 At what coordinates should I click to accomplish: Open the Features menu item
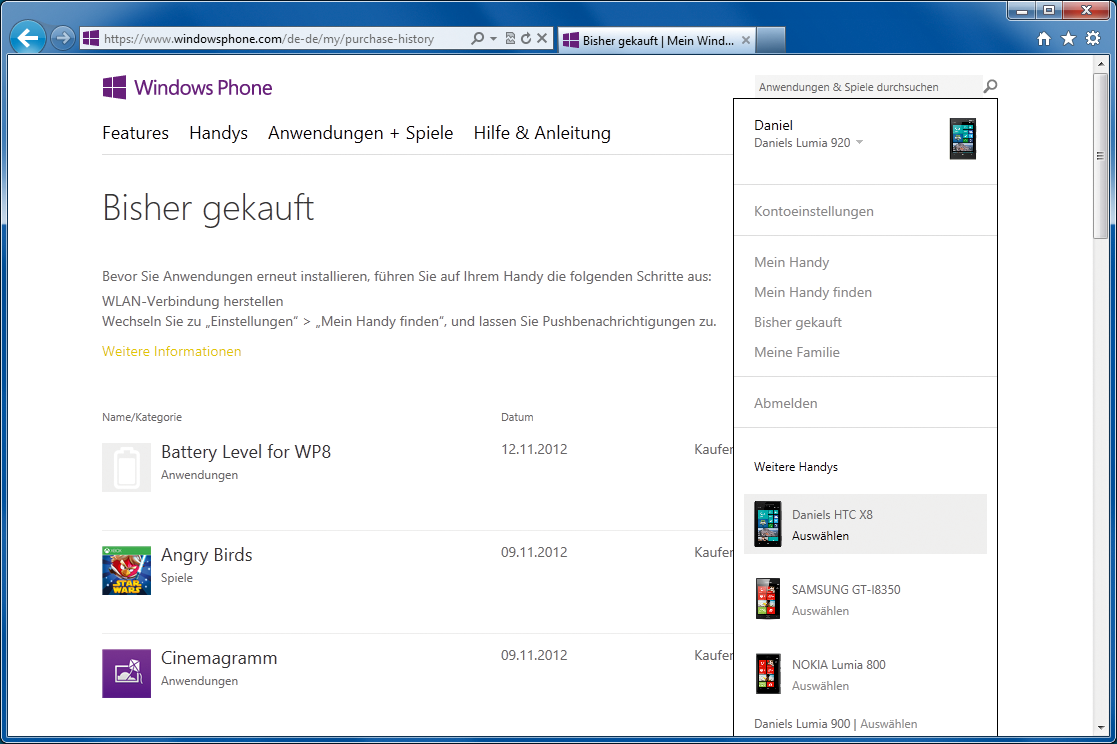tap(135, 133)
